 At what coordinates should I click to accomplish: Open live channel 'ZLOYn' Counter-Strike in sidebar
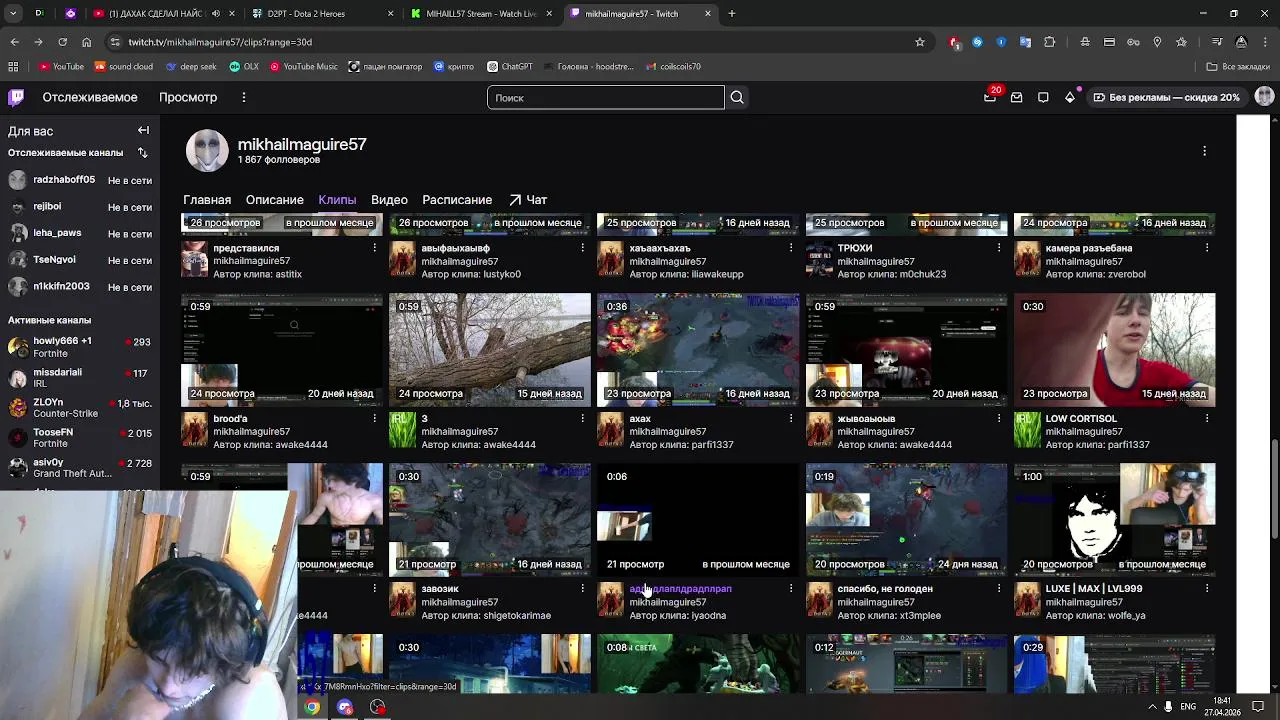click(x=80, y=407)
